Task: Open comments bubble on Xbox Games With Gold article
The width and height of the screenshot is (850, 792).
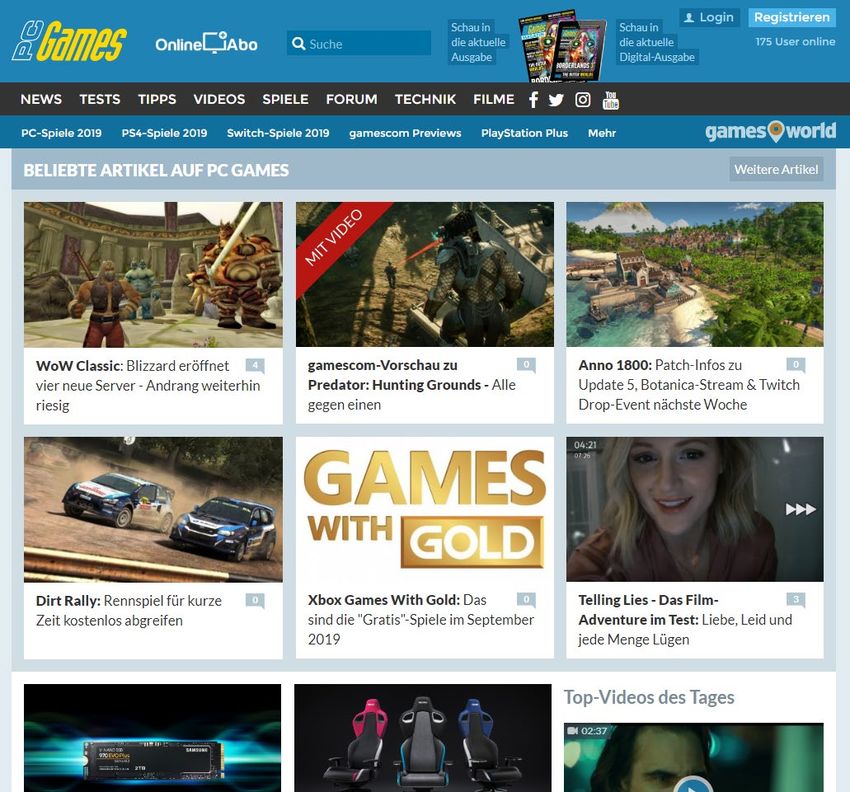Action: 526,600
